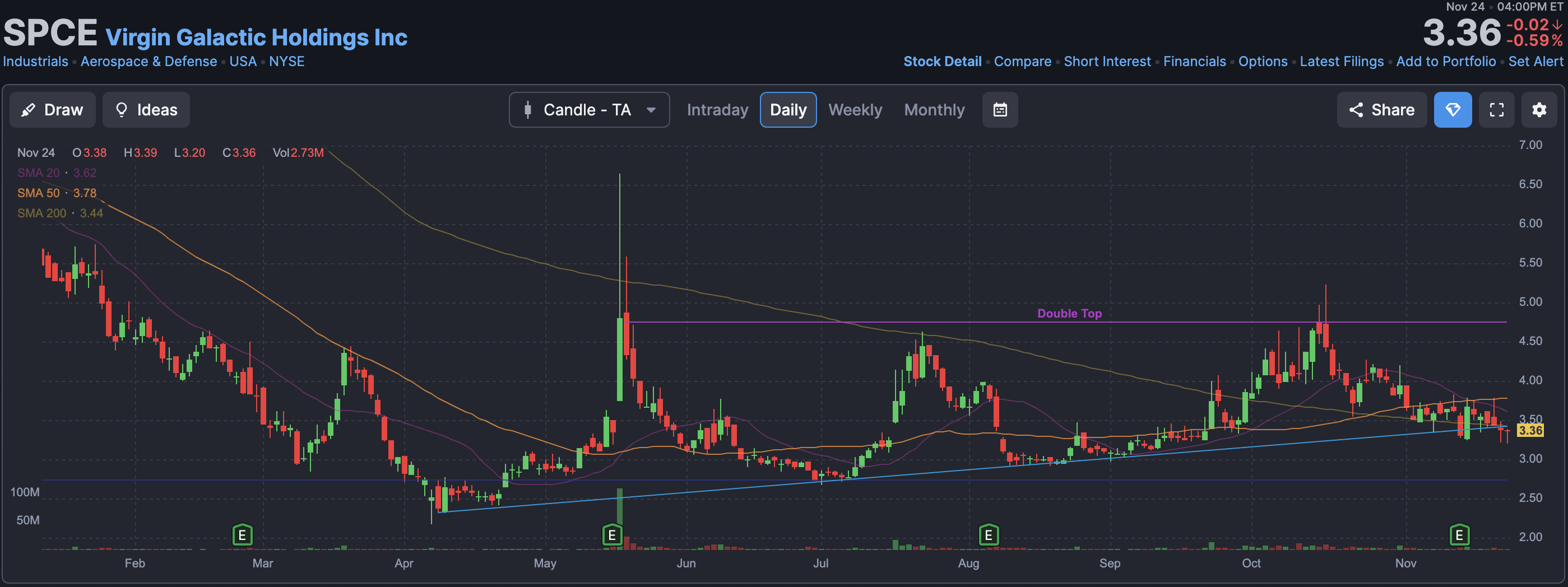The height and width of the screenshot is (587, 1568).
Task: Click the earnings marker in mid November
Action: [1459, 535]
